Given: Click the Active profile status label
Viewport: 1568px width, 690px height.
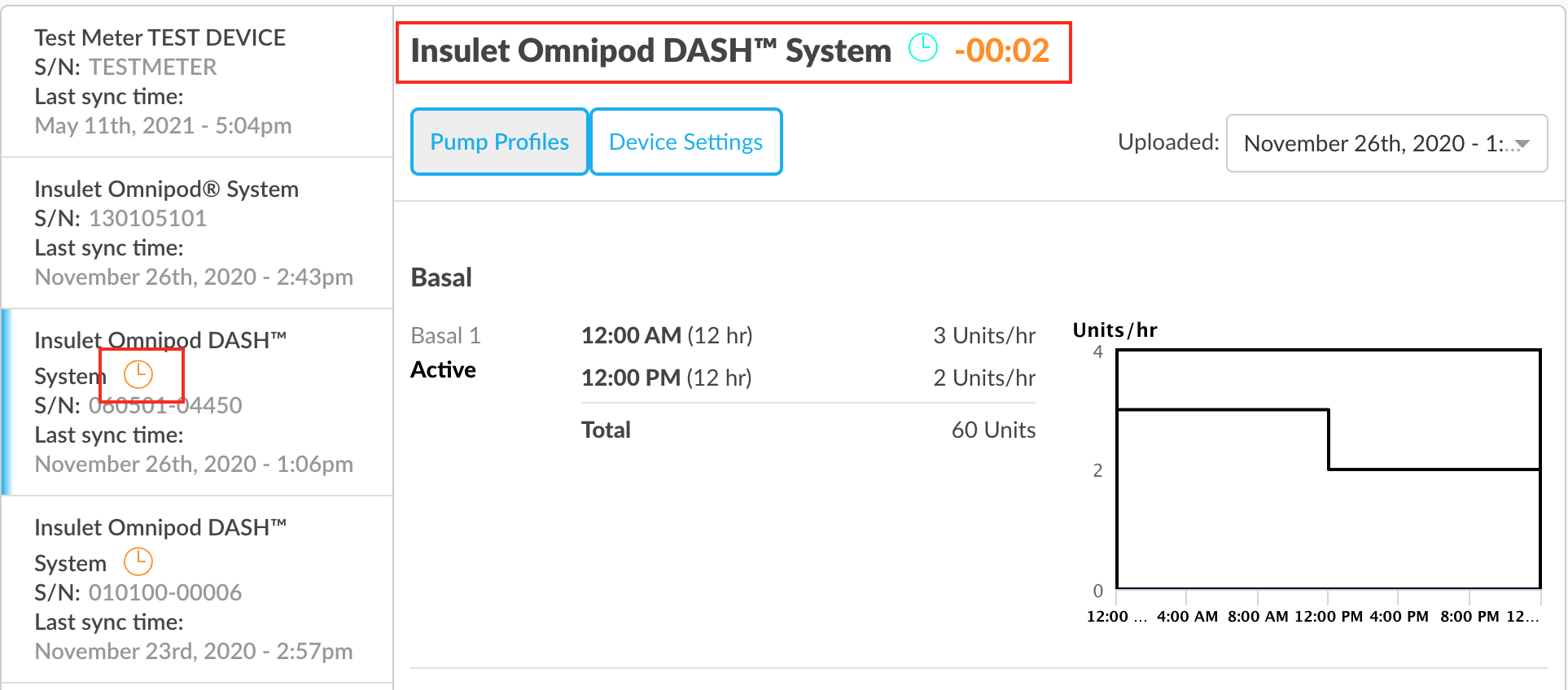Looking at the screenshot, I should [x=443, y=369].
